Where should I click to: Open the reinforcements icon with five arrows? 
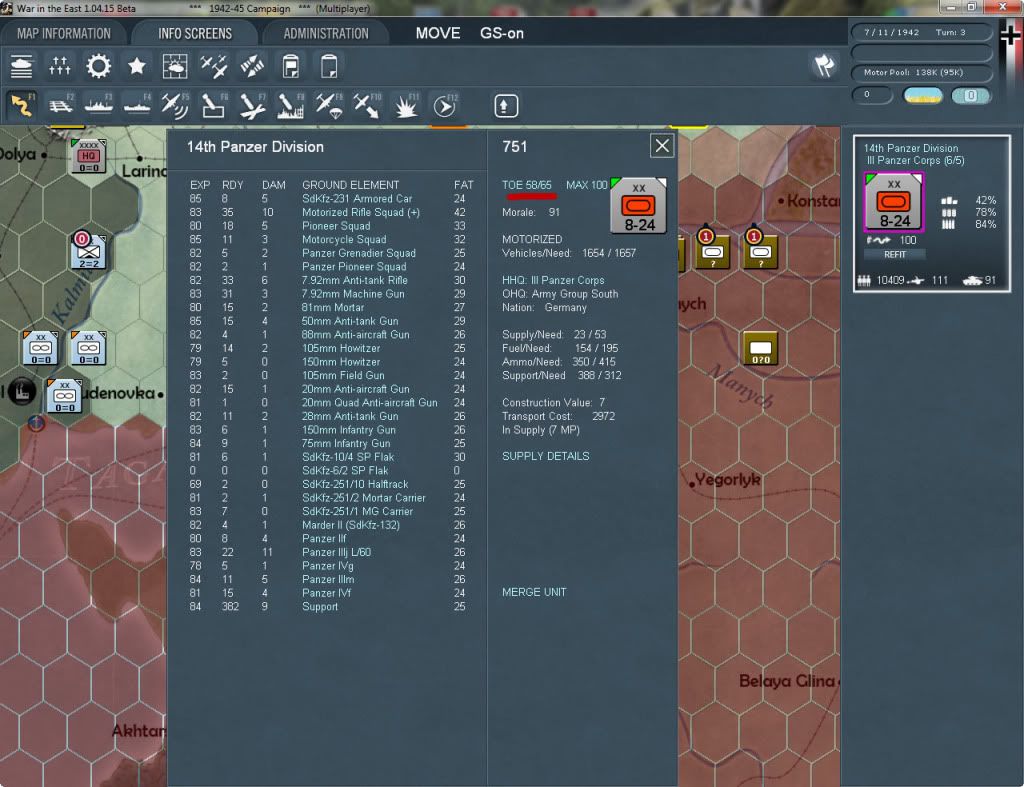click(59, 66)
